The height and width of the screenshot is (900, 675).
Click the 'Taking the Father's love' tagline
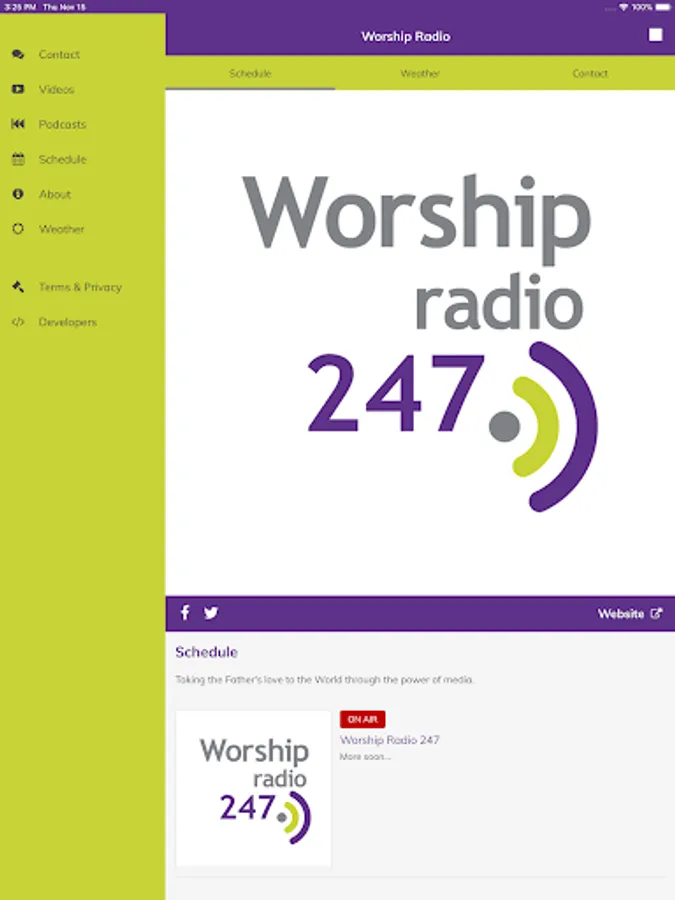(324, 680)
